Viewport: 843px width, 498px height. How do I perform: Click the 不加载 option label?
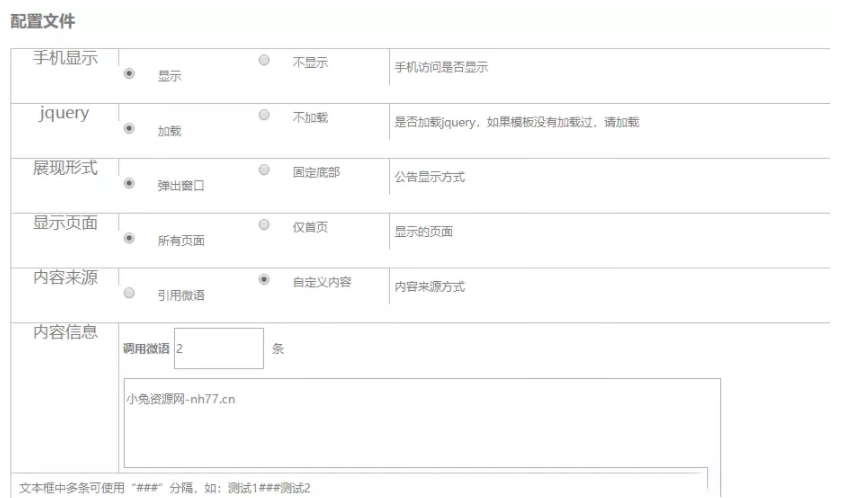pyautogui.click(x=310, y=118)
